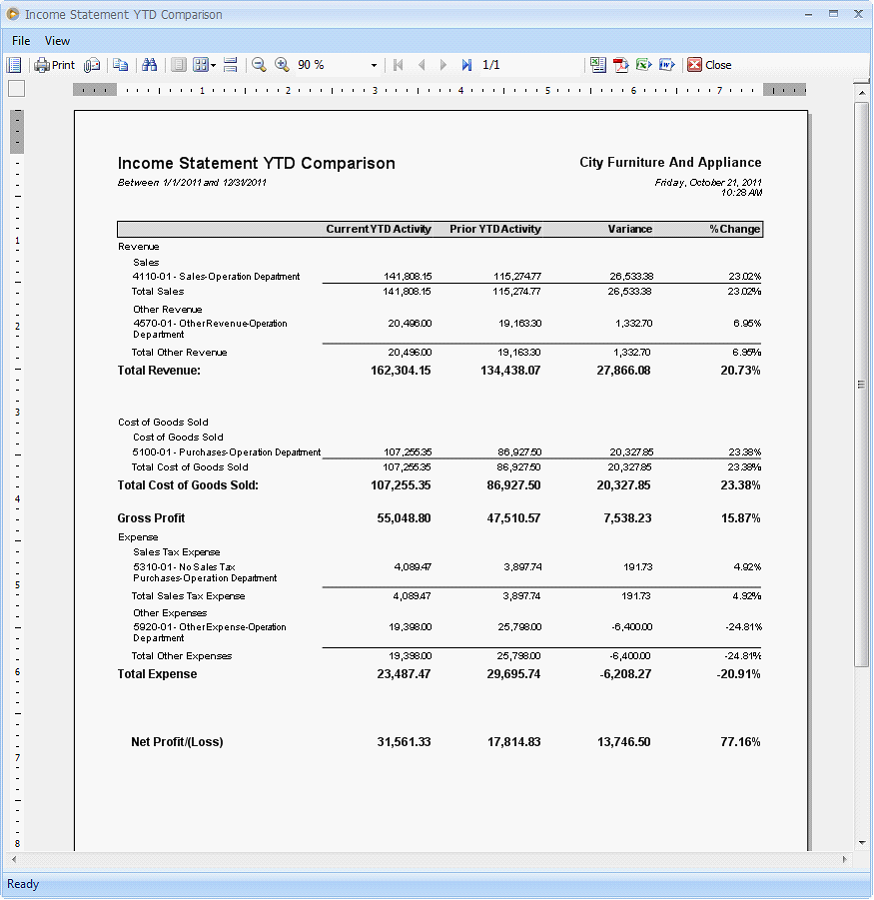
Task: Click the Variance column header
Action: coord(630,229)
